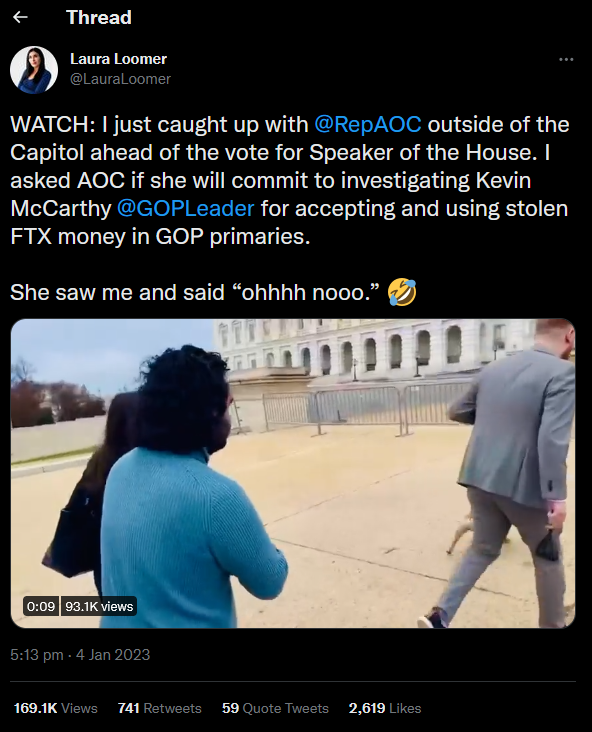The width and height of the screenshot is (592, 732).
Task: Click the laughing emoji in the tweet
Action: tap(402, 292)
